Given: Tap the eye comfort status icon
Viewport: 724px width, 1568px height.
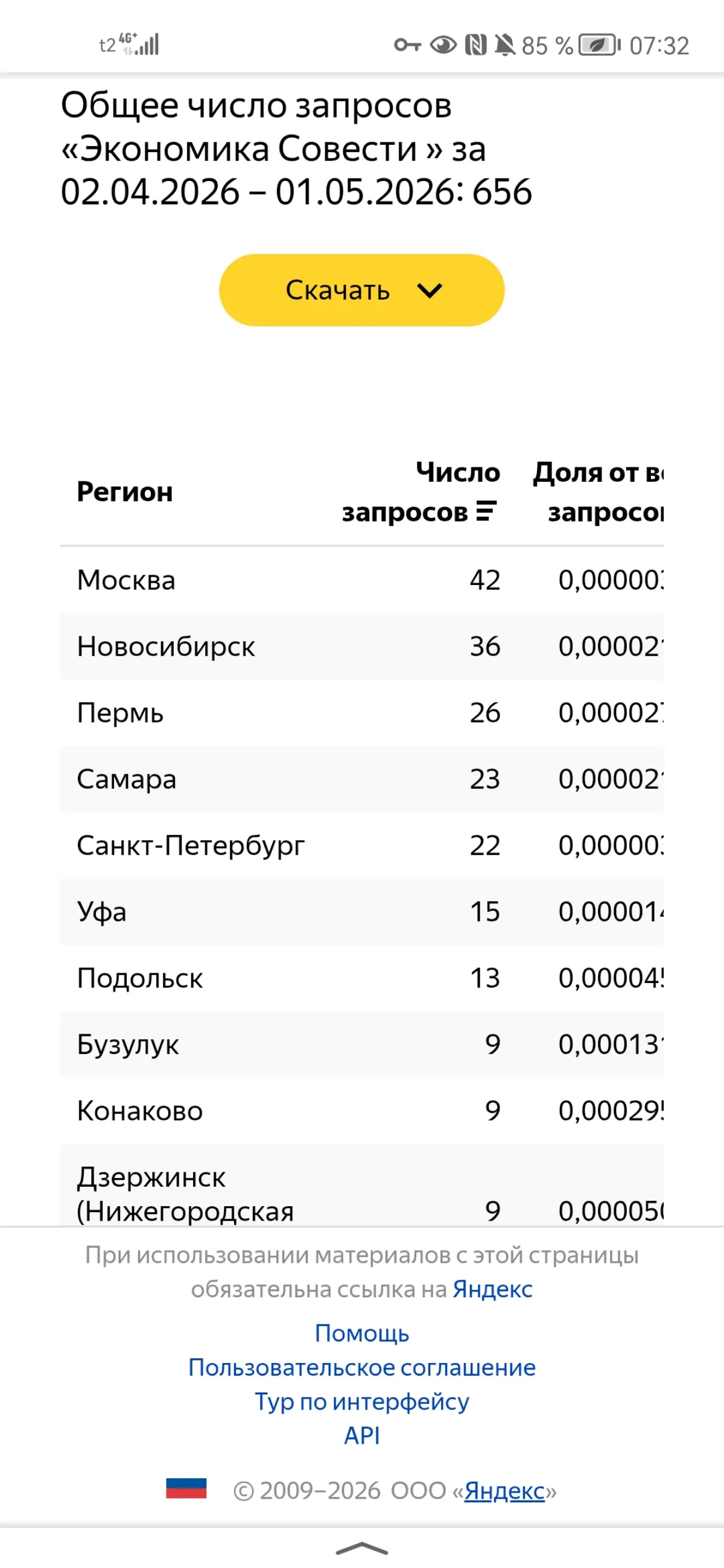Looking at the screenshot, I should point(443,45).
